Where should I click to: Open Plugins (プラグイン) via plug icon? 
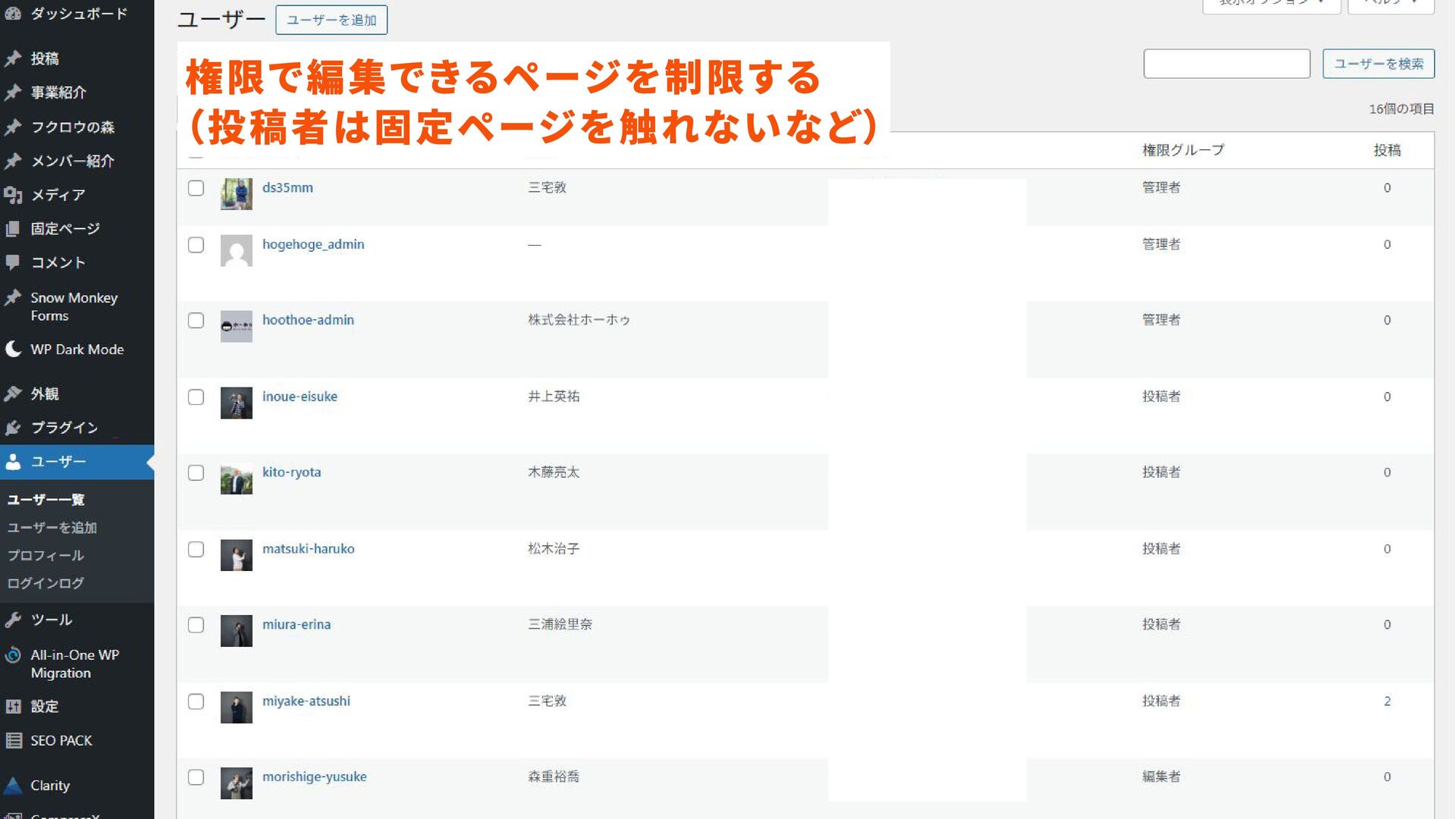[13, 428]
